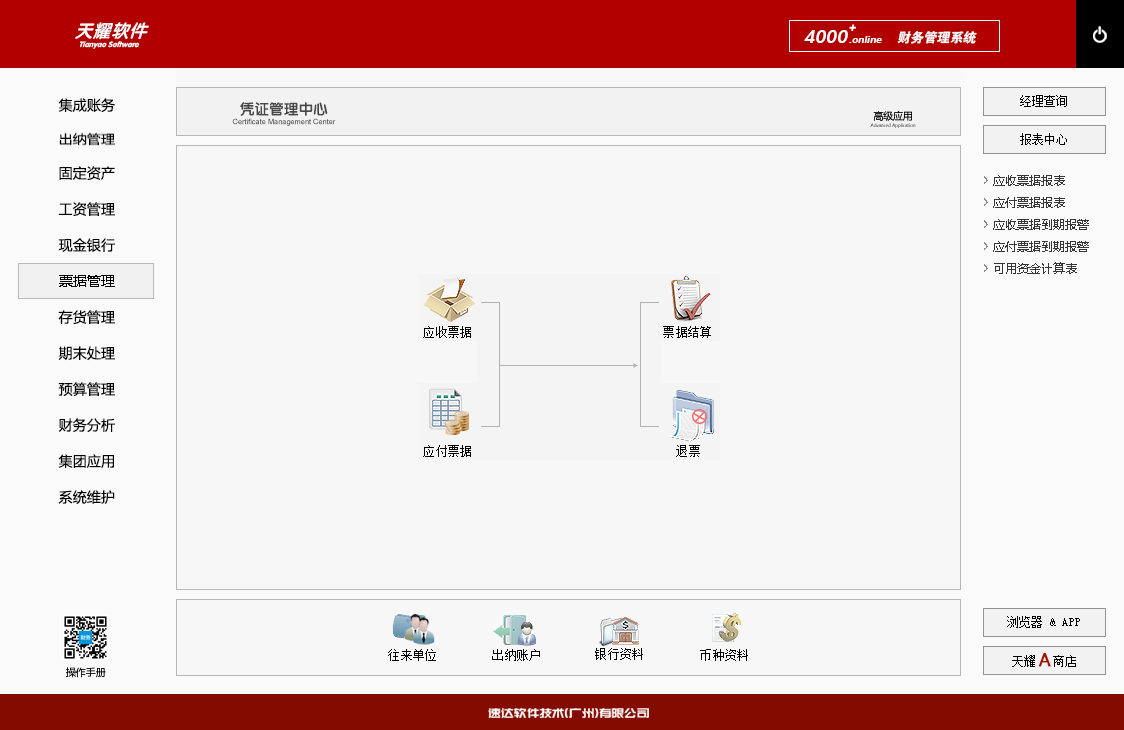Select 出纳管理 in the left menu

(x=86, y=139)
